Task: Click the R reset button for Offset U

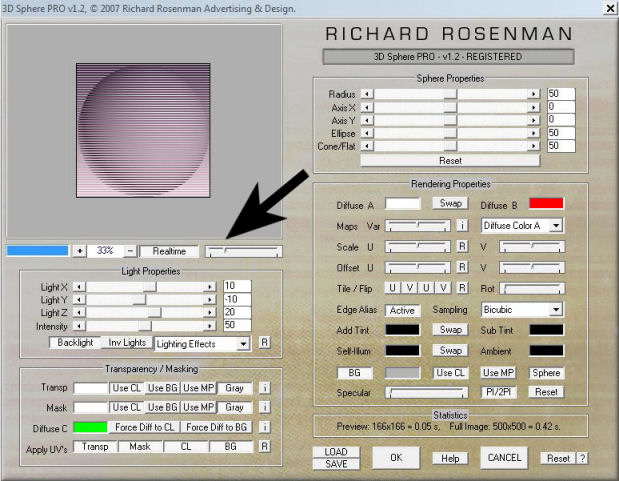Action: coord(462,267)
